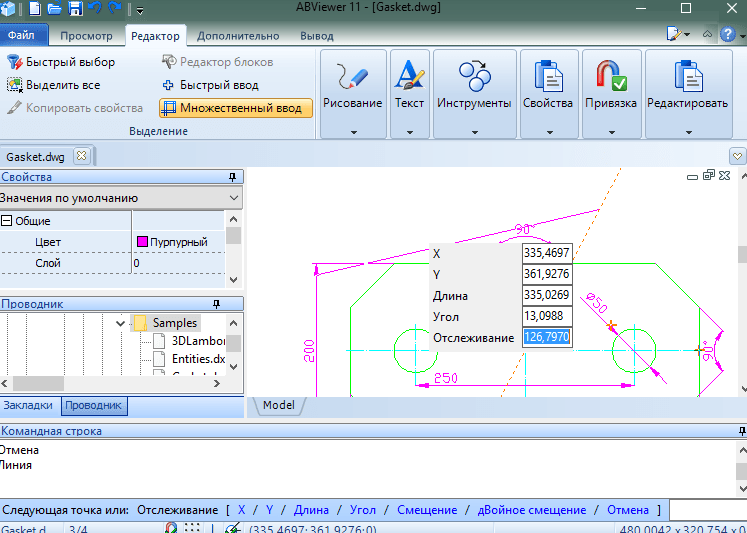Collapse the Общие property group
Screen dimensions: 747x533
pyautogui.click(x=6, y=221)
